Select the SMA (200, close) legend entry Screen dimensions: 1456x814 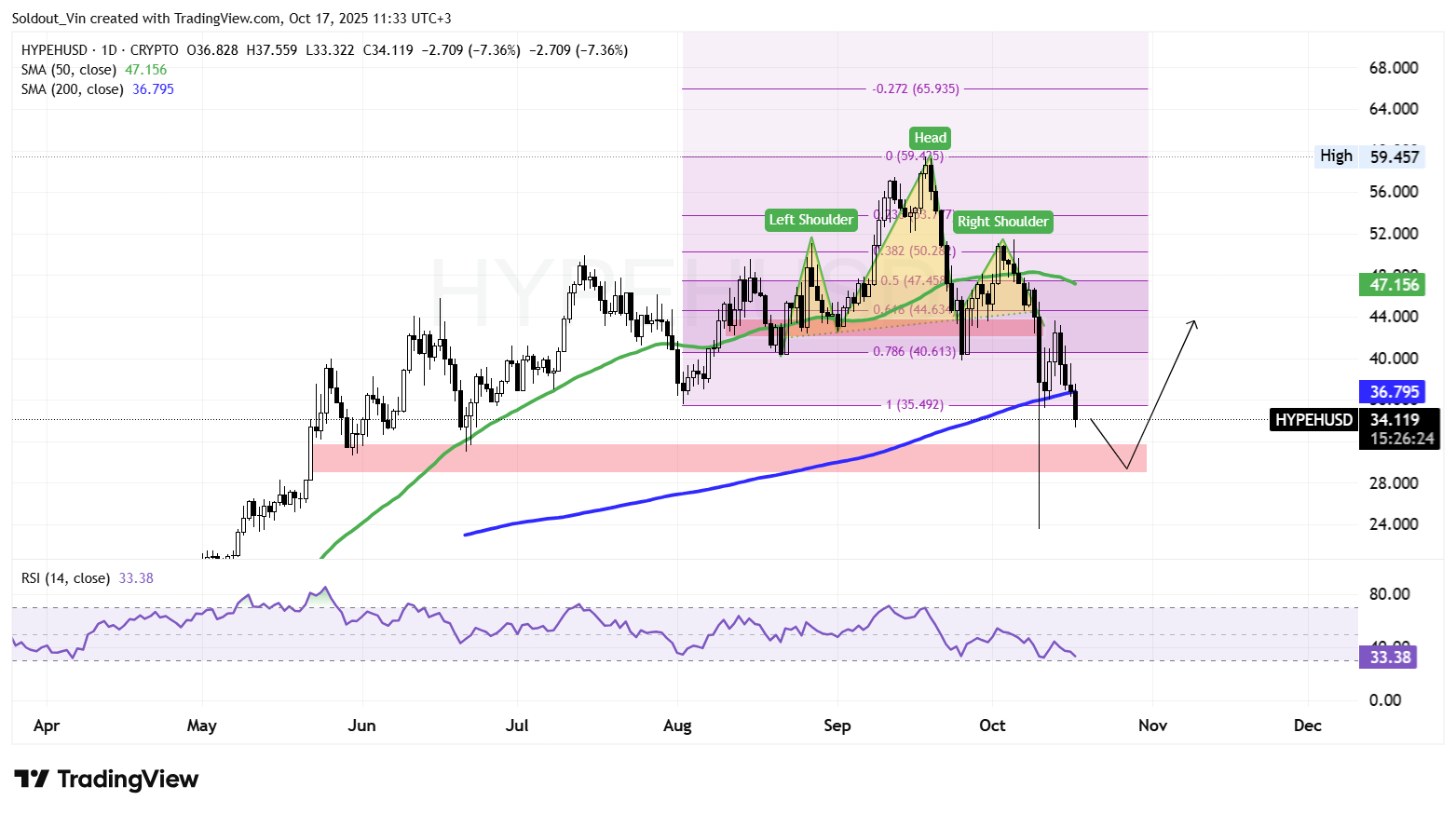(71, 89)
